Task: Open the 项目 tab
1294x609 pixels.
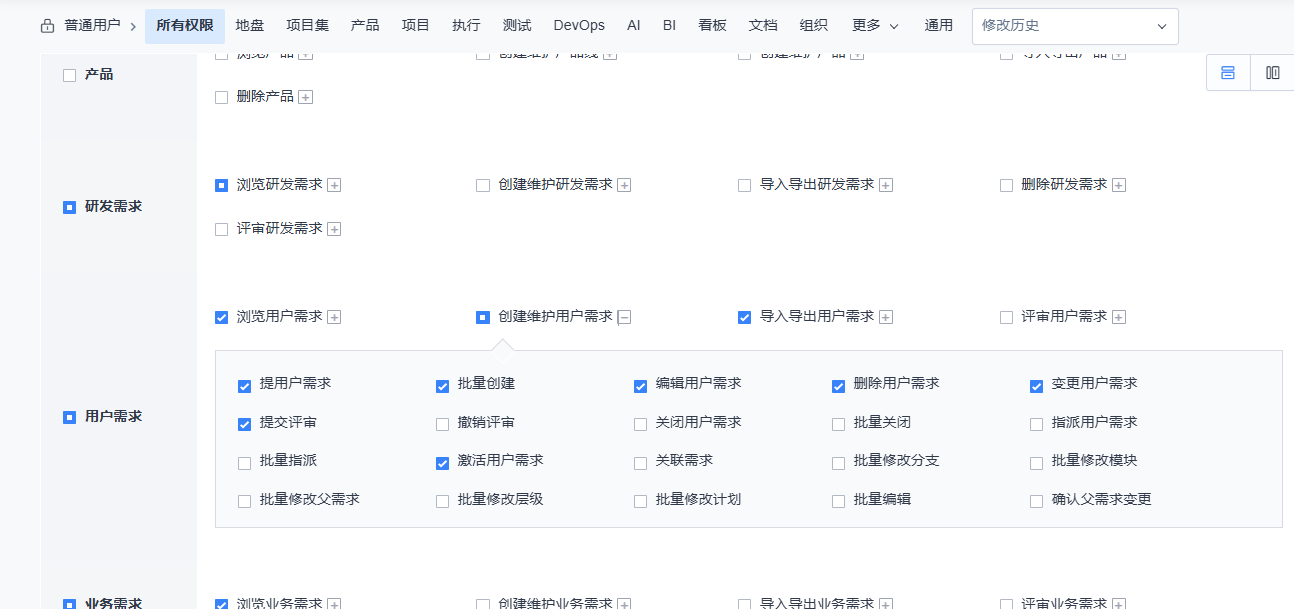Action: pos(416,26)
